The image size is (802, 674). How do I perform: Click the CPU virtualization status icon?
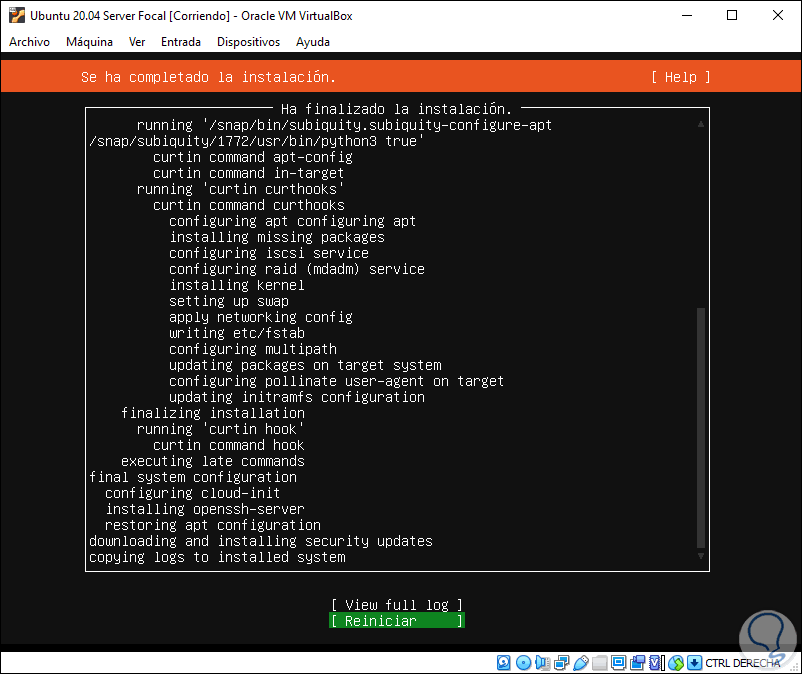(x=657, y=663)
